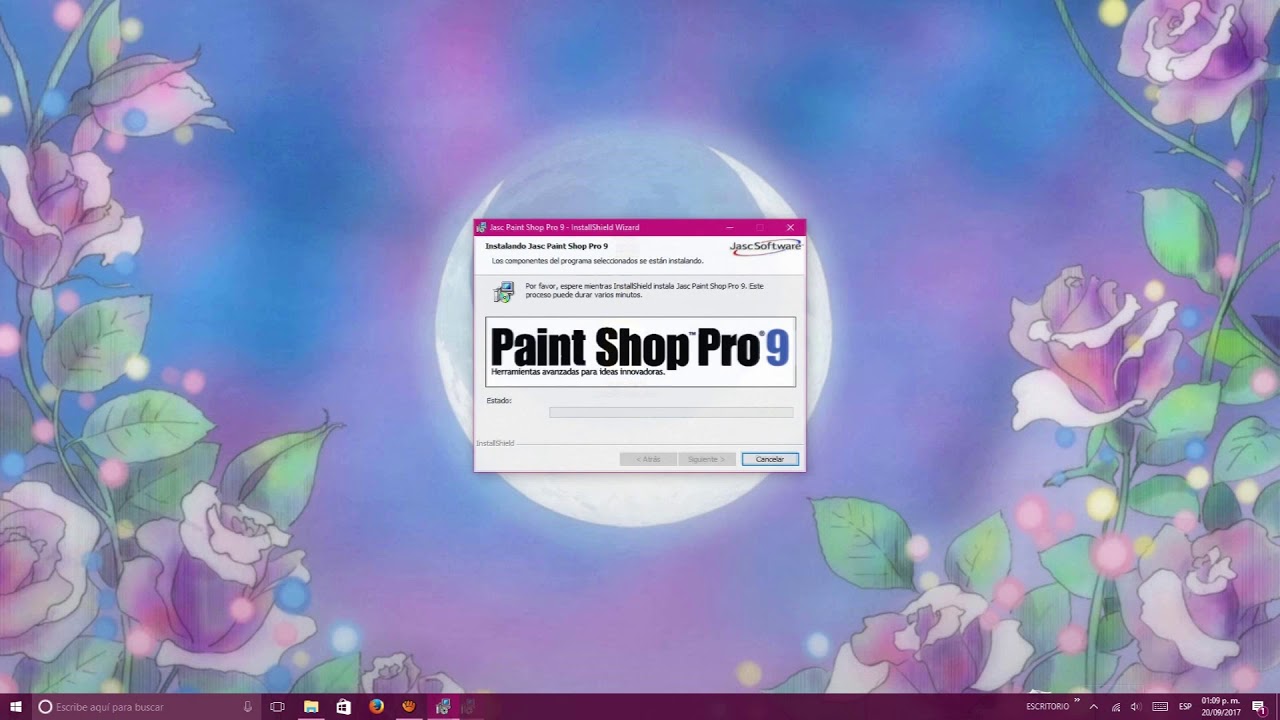Open the touch keyboard icon
Image resolution: width=1280 pixels, height=720 pixels.
1160,707
